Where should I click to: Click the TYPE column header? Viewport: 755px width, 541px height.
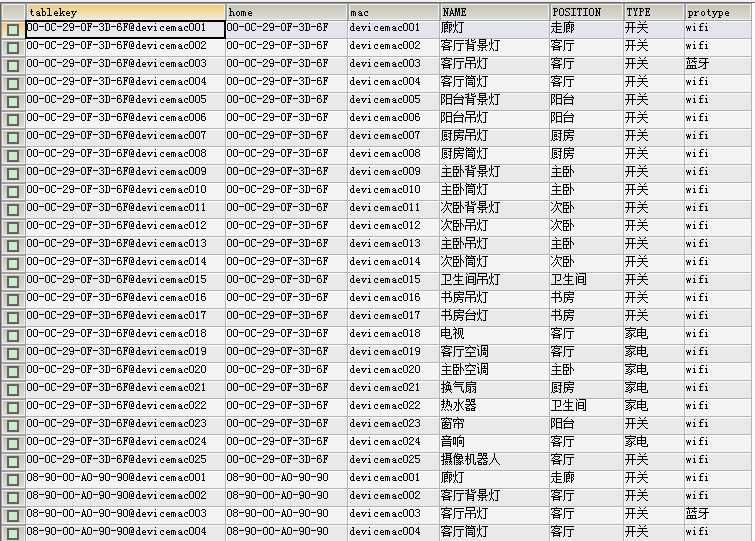coord(653,12)
